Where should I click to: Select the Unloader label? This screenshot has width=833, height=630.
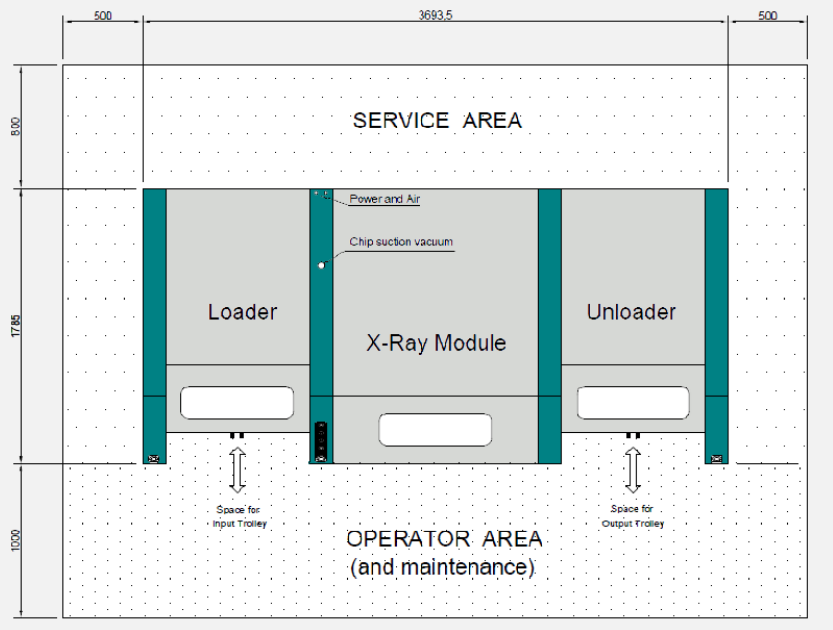631,312
